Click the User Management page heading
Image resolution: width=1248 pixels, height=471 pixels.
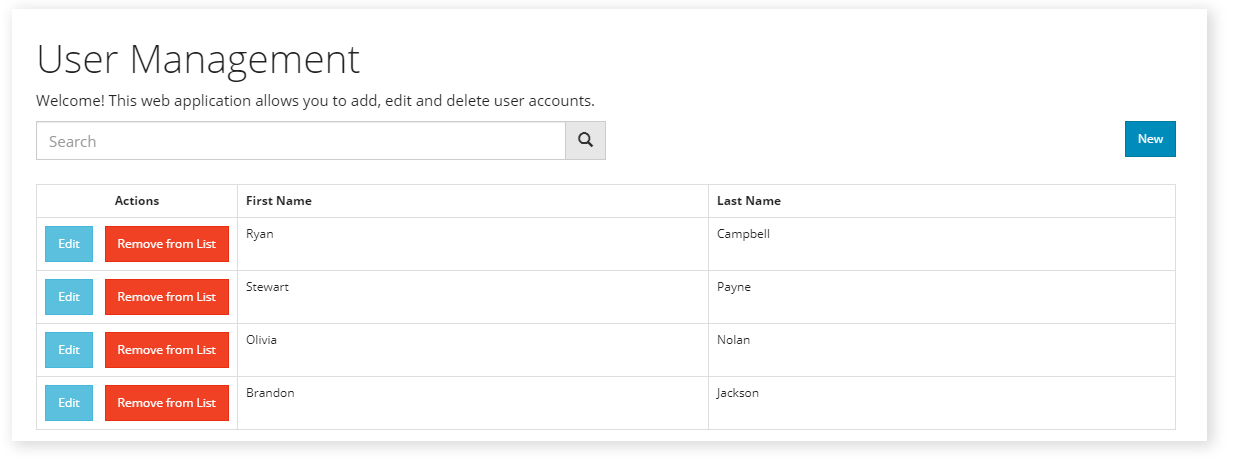[x=198, y=60]
